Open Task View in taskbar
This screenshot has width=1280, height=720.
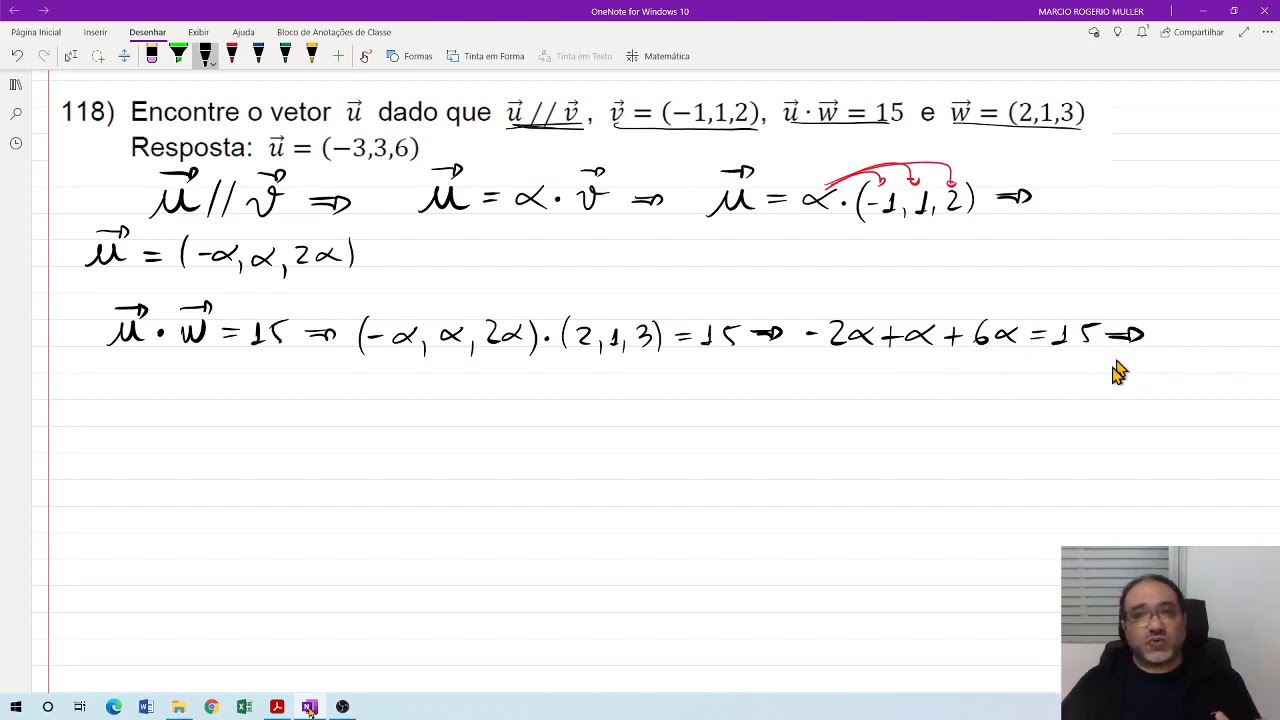click(x=80, y=707)
